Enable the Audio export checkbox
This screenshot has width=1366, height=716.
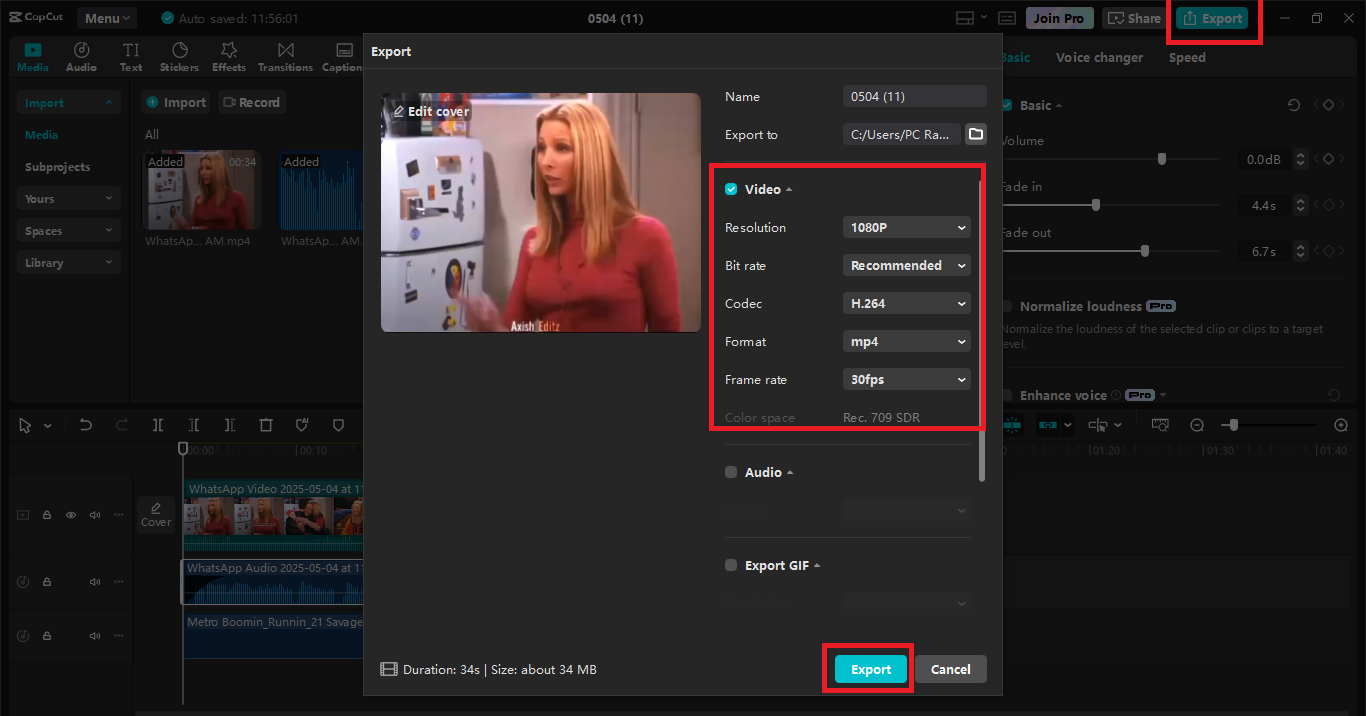tap(731, 472)
